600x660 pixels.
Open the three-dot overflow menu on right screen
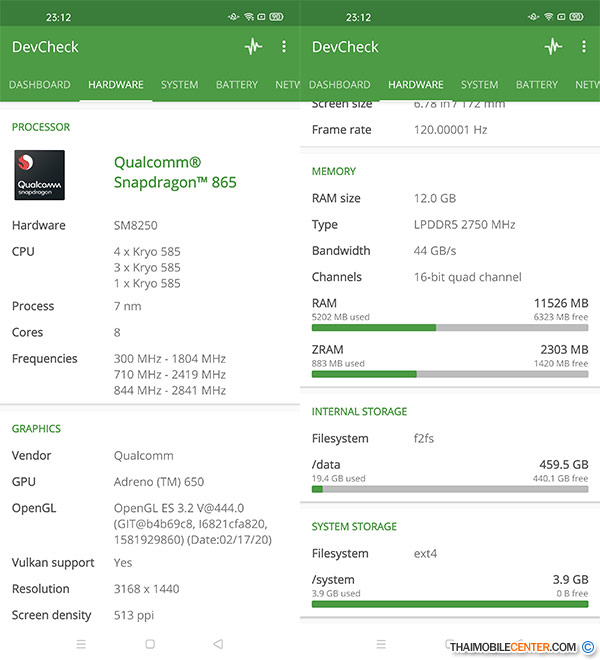click(x=584, y=47)
